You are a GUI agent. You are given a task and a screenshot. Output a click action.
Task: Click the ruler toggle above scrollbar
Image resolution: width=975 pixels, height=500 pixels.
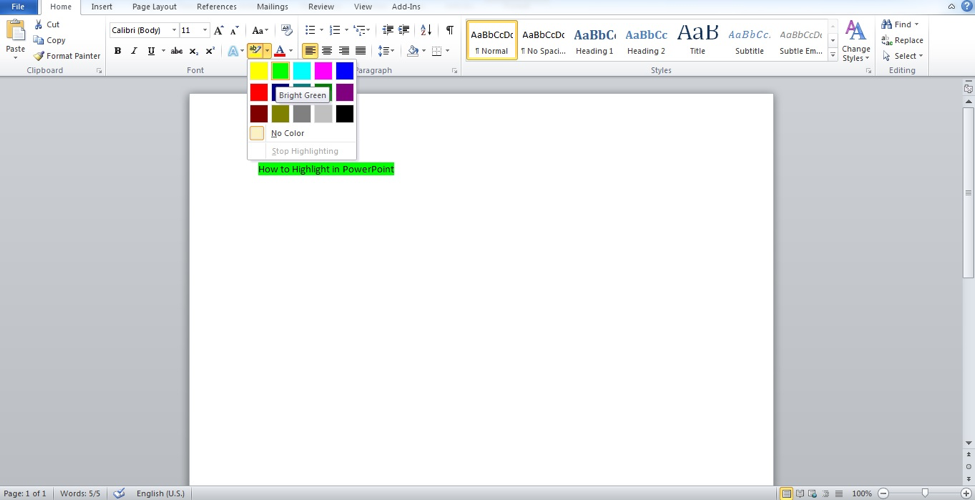(x=968, y=88)
